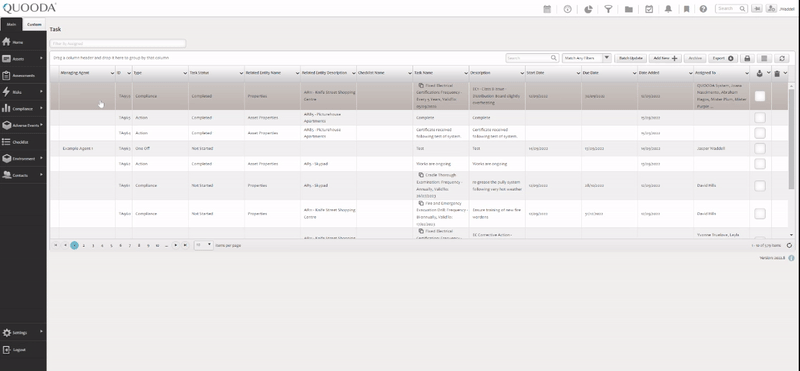Open Home in the sidebar
Viewport: 800px width, 371px height.
tap(23, 42)
